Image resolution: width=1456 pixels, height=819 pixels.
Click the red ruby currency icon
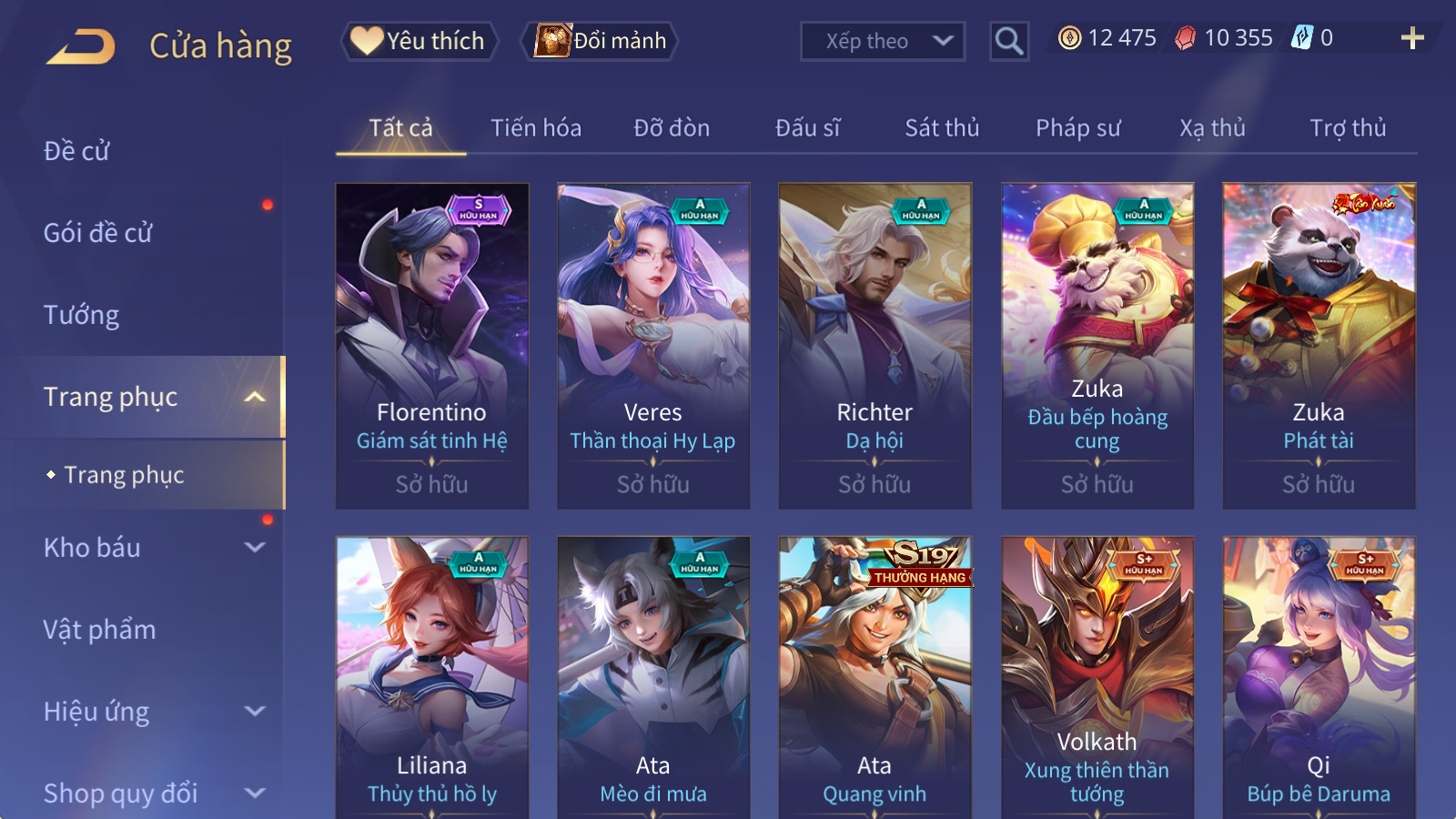click(x=1186, y=38)
